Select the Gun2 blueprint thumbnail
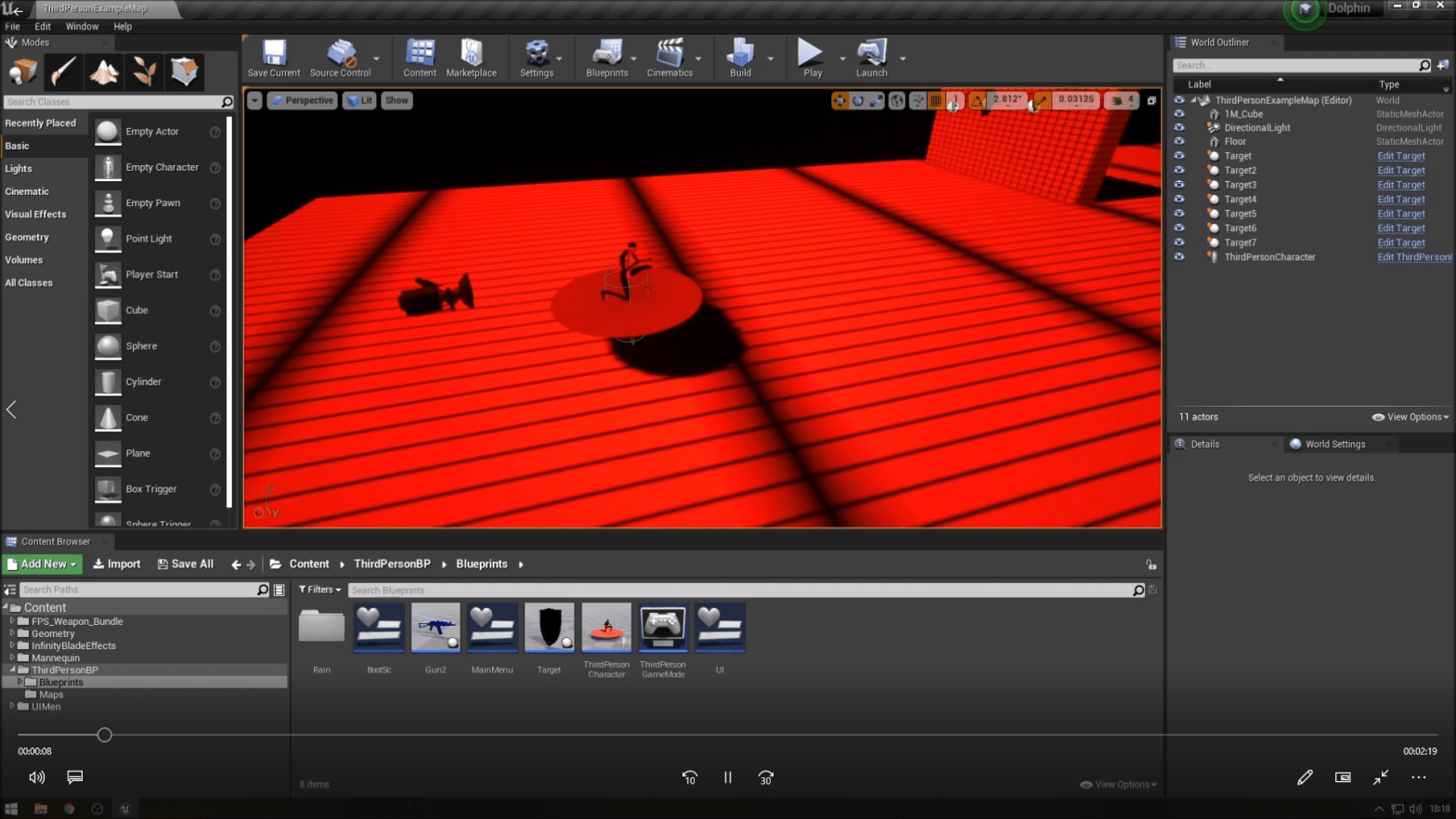This screenshot has width=1456, height=819. click(x=435, y=628)
